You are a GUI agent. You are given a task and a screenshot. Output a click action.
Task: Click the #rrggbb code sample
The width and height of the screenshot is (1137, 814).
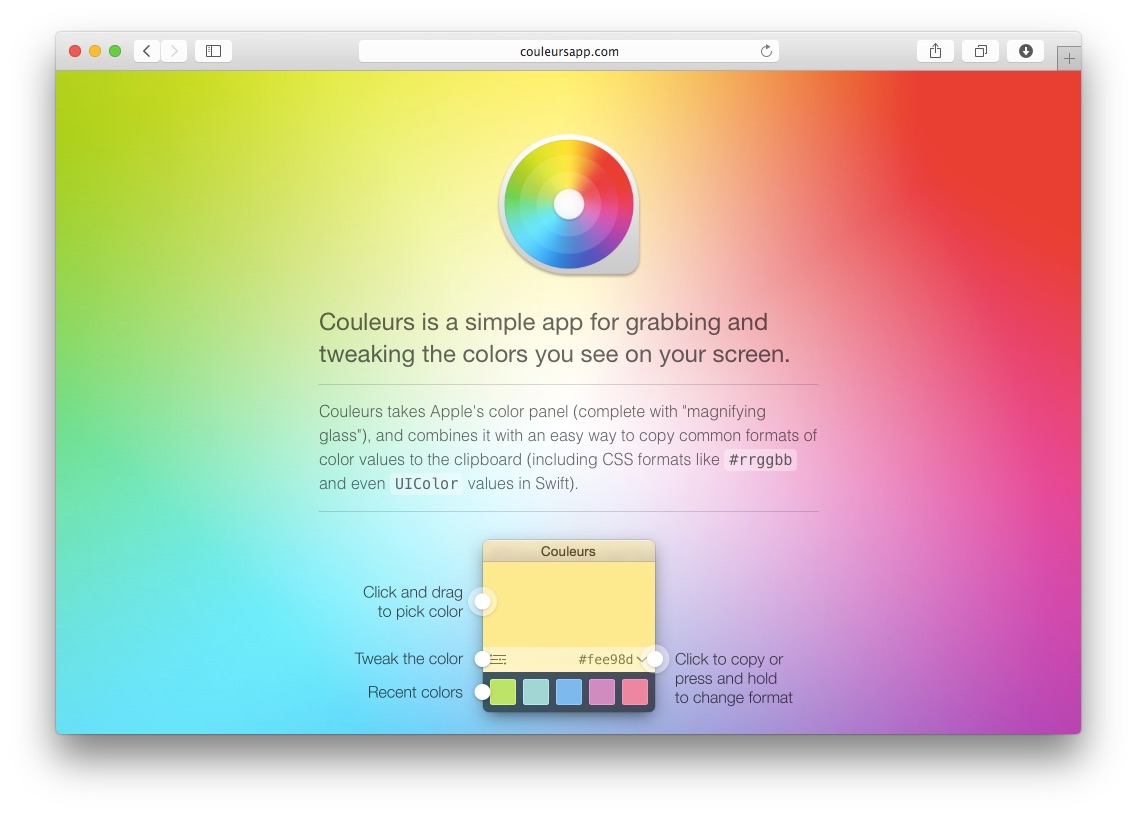coord(760,460)
